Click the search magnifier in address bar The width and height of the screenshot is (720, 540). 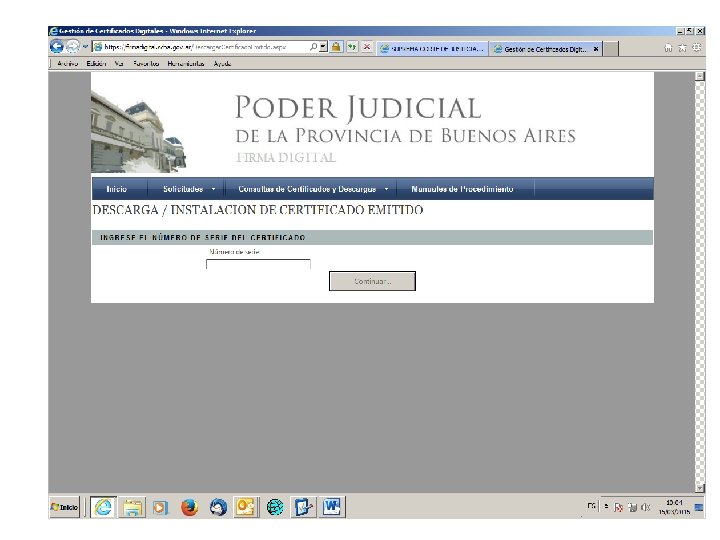click(x=313, y=47)
